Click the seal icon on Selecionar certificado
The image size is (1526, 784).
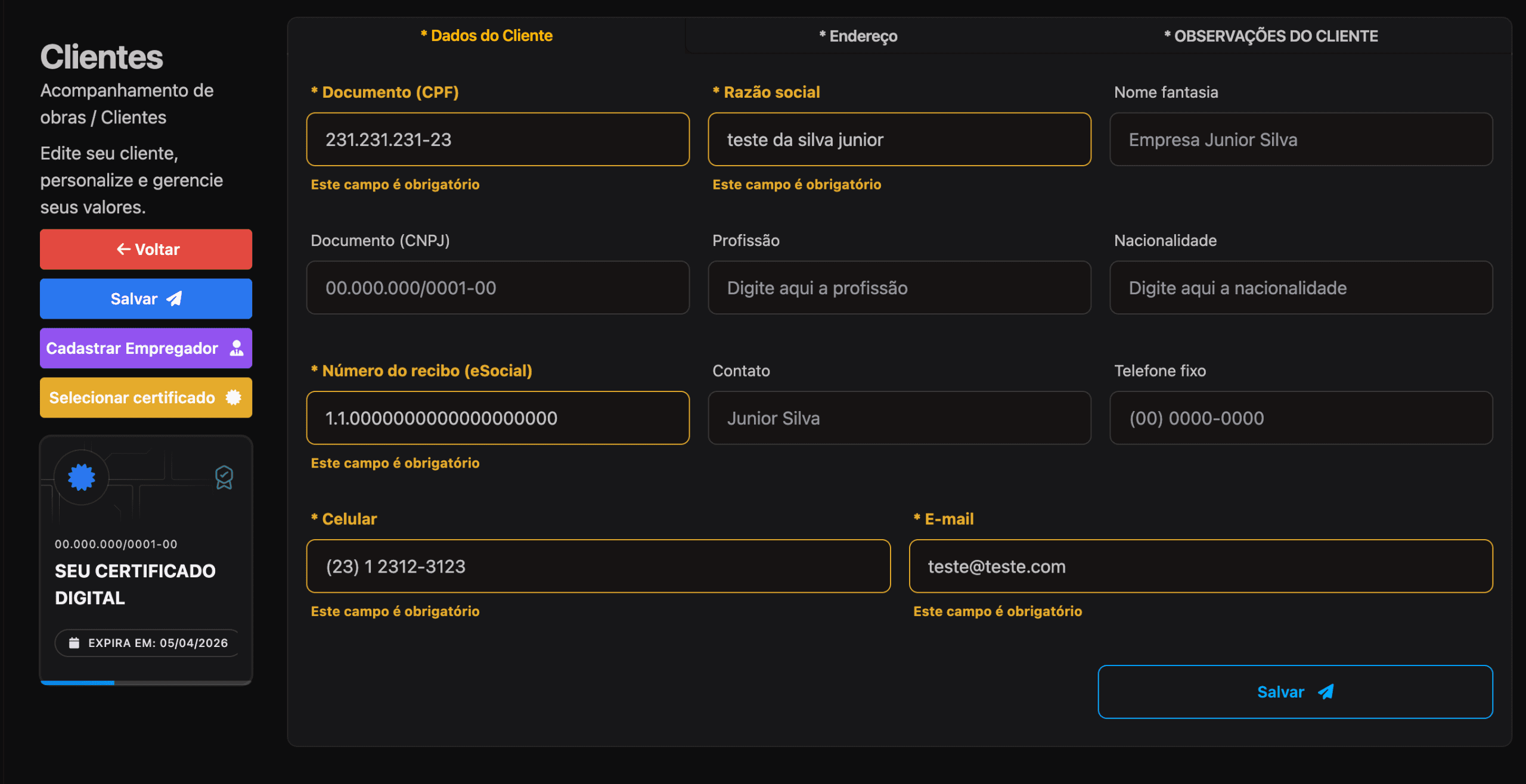coord(234,397)
